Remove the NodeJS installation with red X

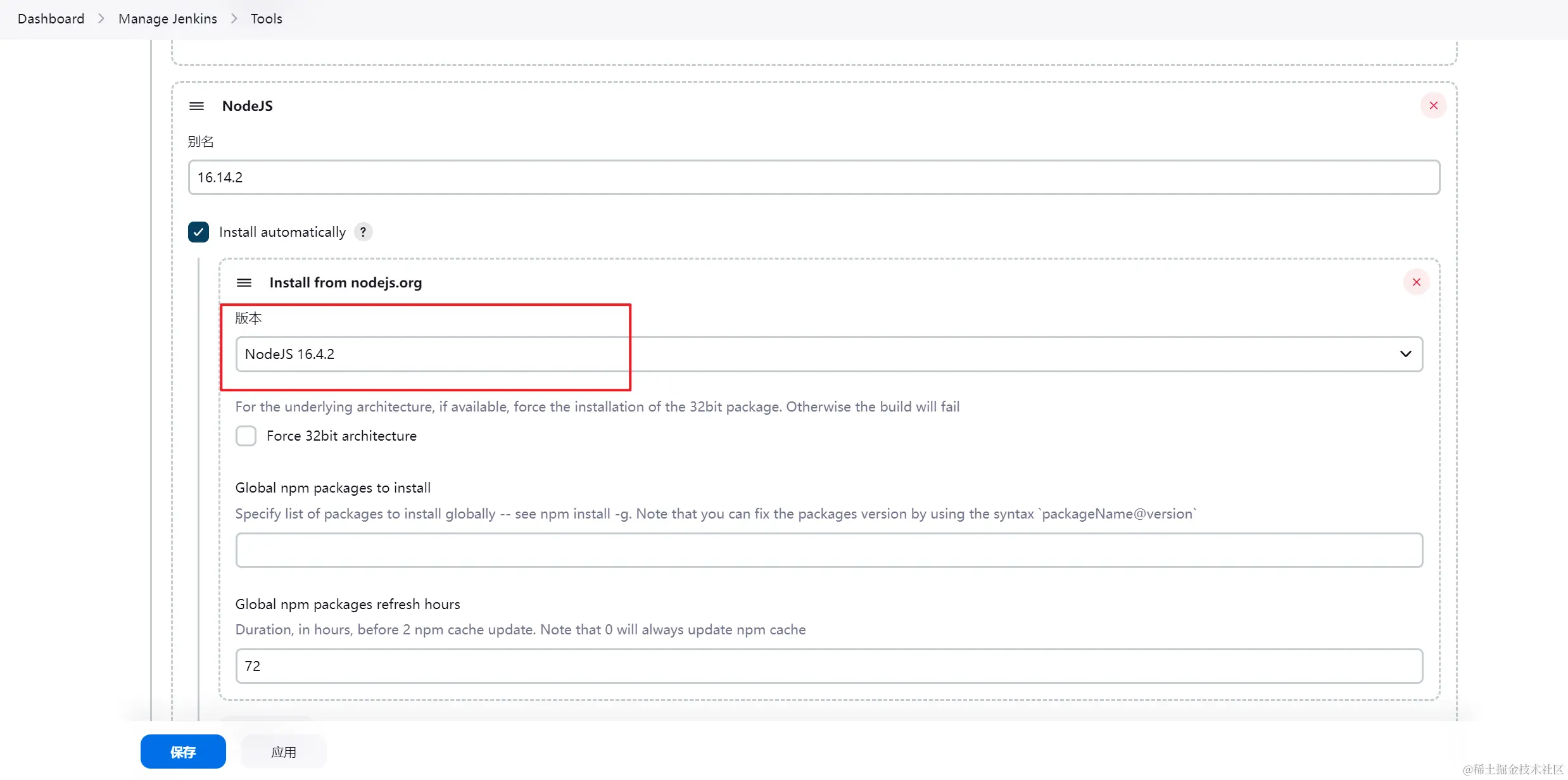pyautogui.click(x=1433, y=105)
